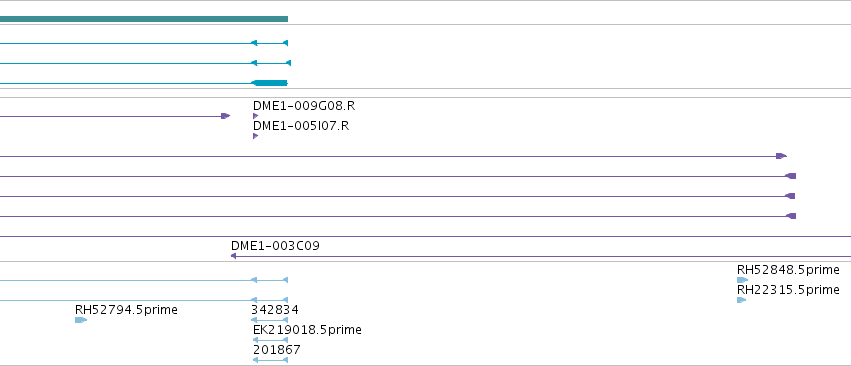The width and height of the screenshot is (851, 366).
Task: Click the small arrow under DME1-009G08.R
Action: click(x=256, y=116)
